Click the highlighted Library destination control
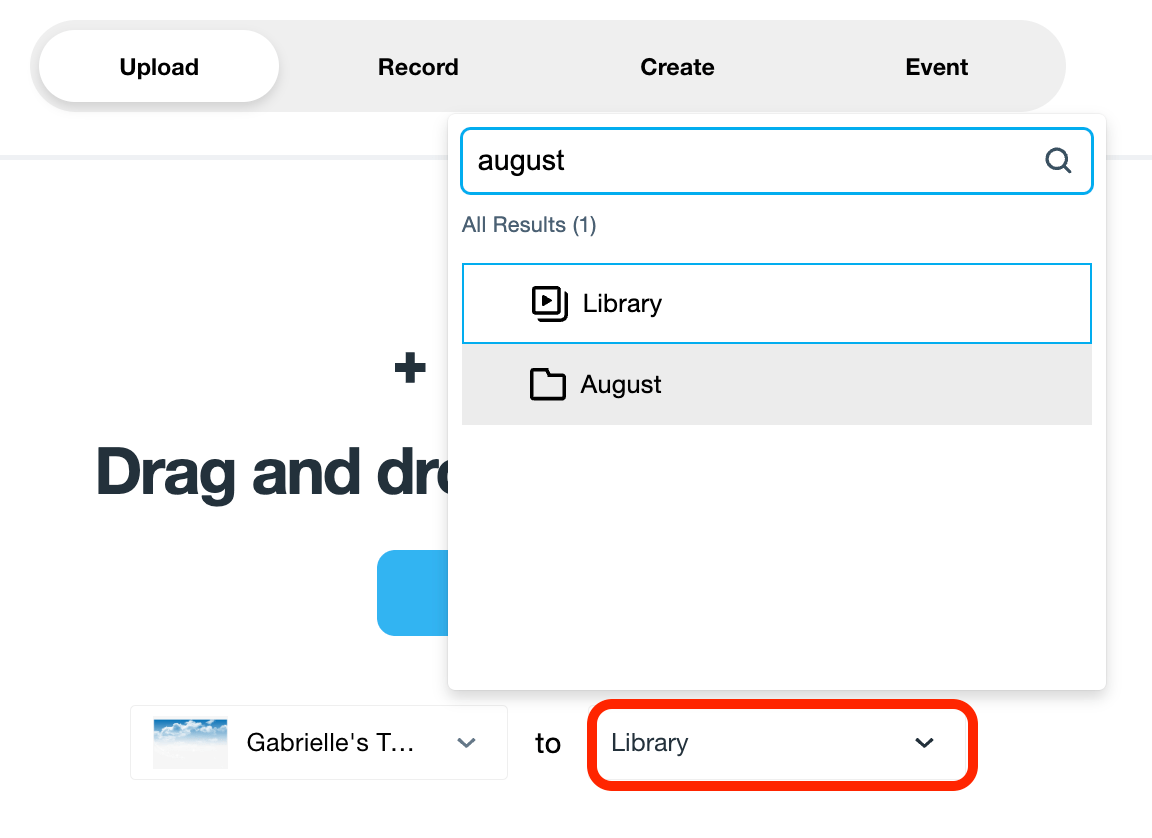Screen dimensions: 1152x838 coord(781,744)
